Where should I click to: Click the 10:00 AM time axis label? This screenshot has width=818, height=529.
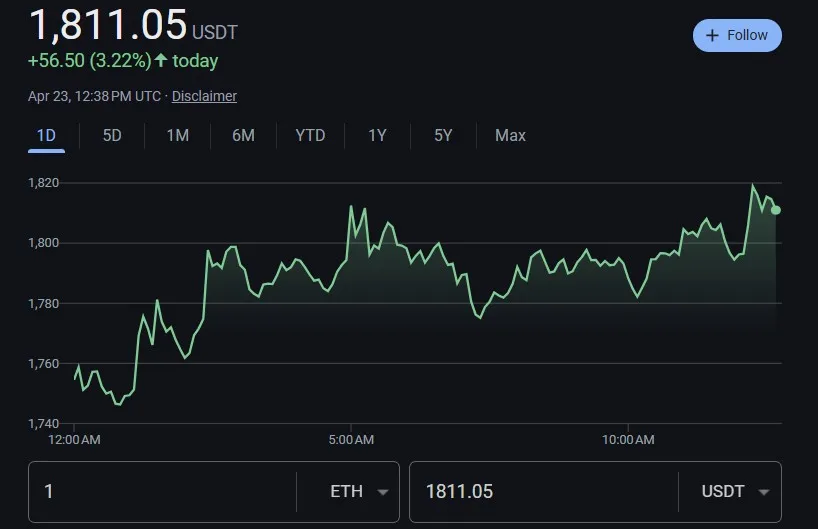point(629,440)
